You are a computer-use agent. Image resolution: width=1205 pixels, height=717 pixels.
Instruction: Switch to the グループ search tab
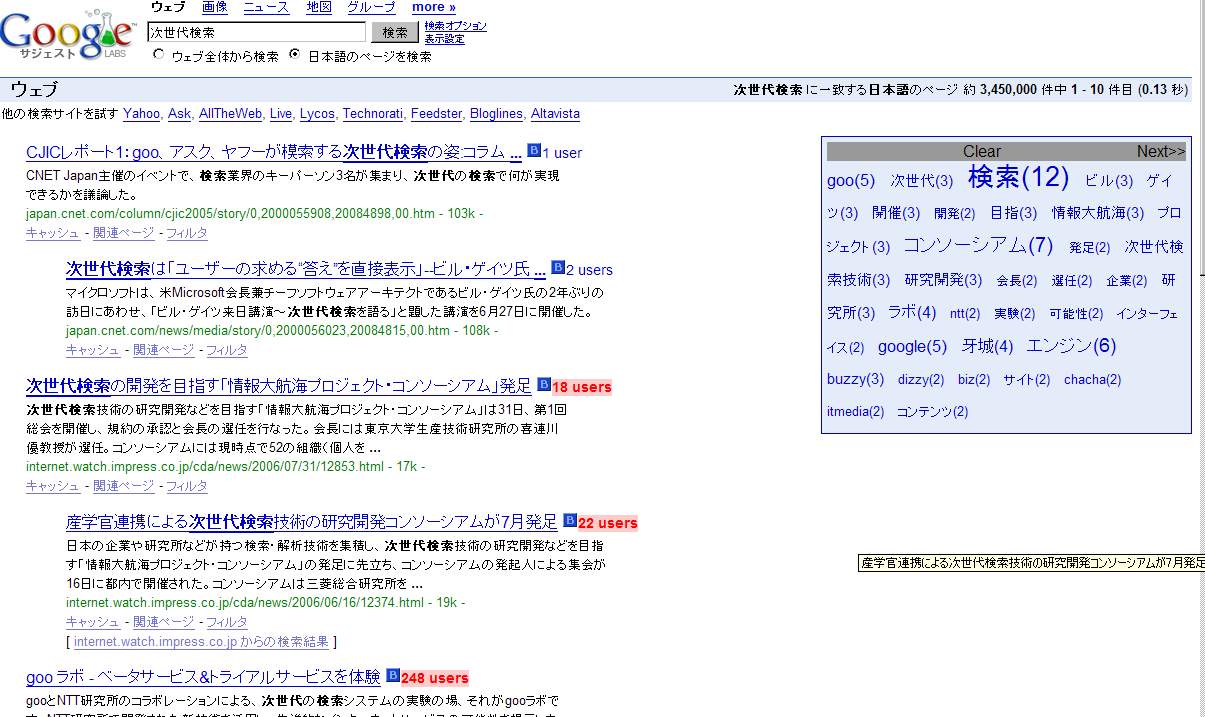click(371, 7)
